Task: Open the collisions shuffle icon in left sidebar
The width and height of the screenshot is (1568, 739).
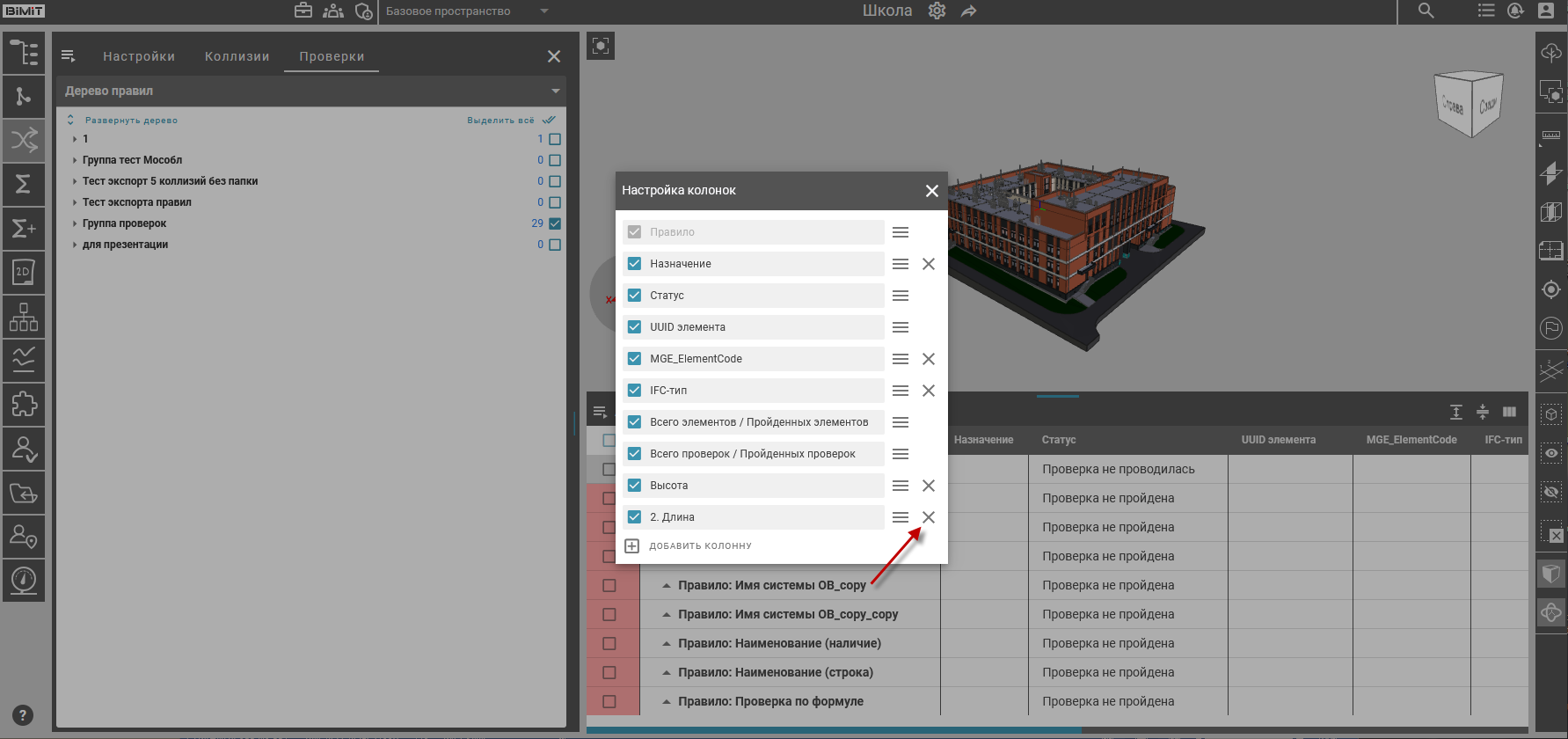Action: pos(24,139)
